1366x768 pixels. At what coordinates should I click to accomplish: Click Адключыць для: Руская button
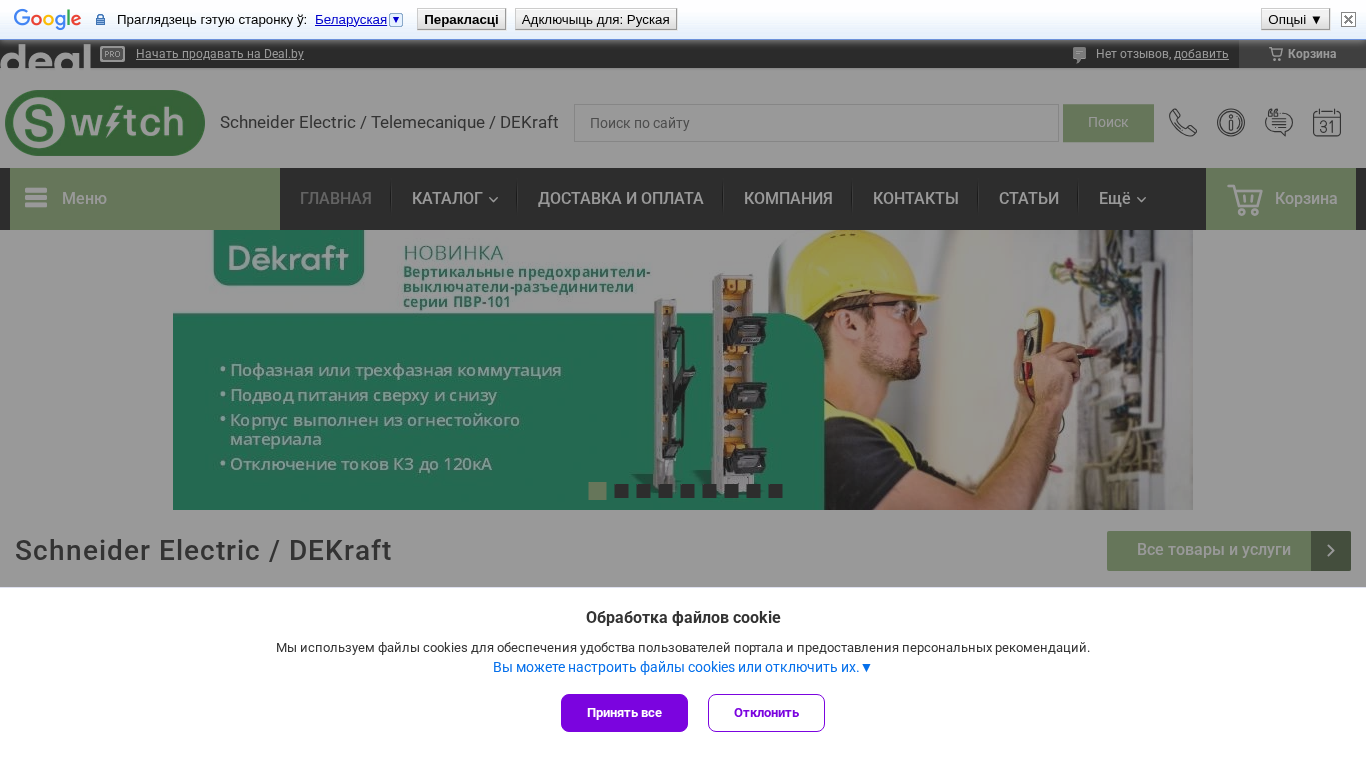[596, 19]
